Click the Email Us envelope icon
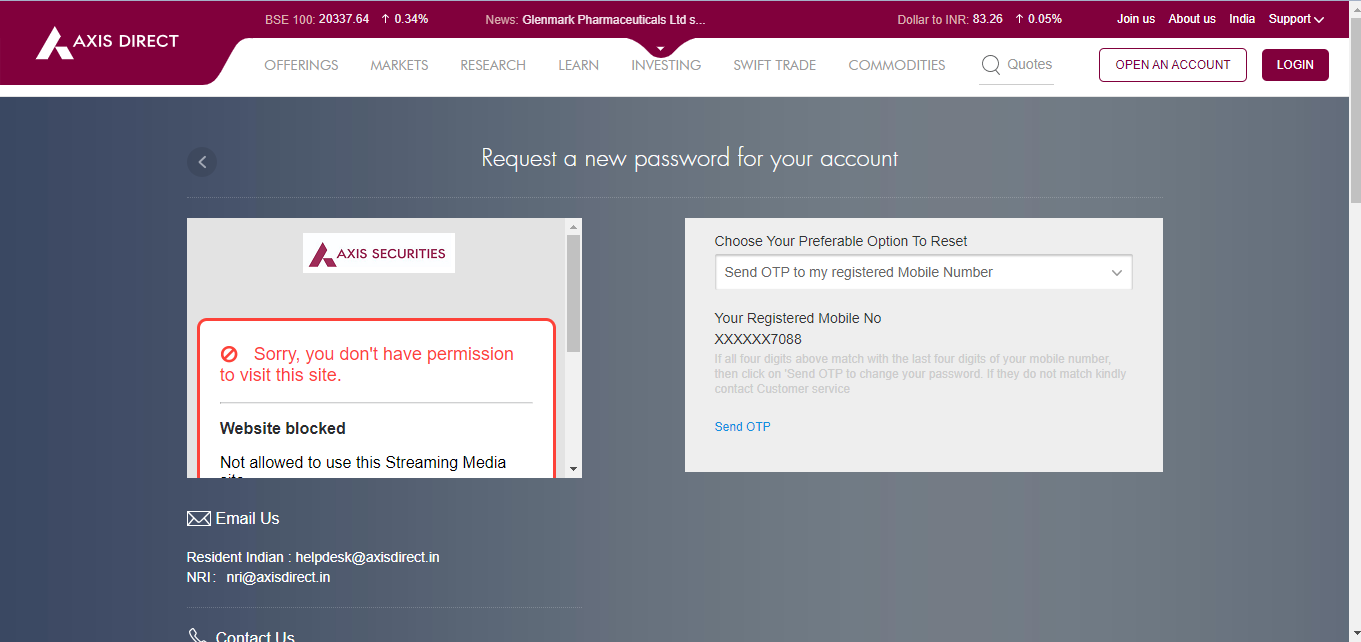The height and width of the screenshot is (642, 1361). click(198, 519)
